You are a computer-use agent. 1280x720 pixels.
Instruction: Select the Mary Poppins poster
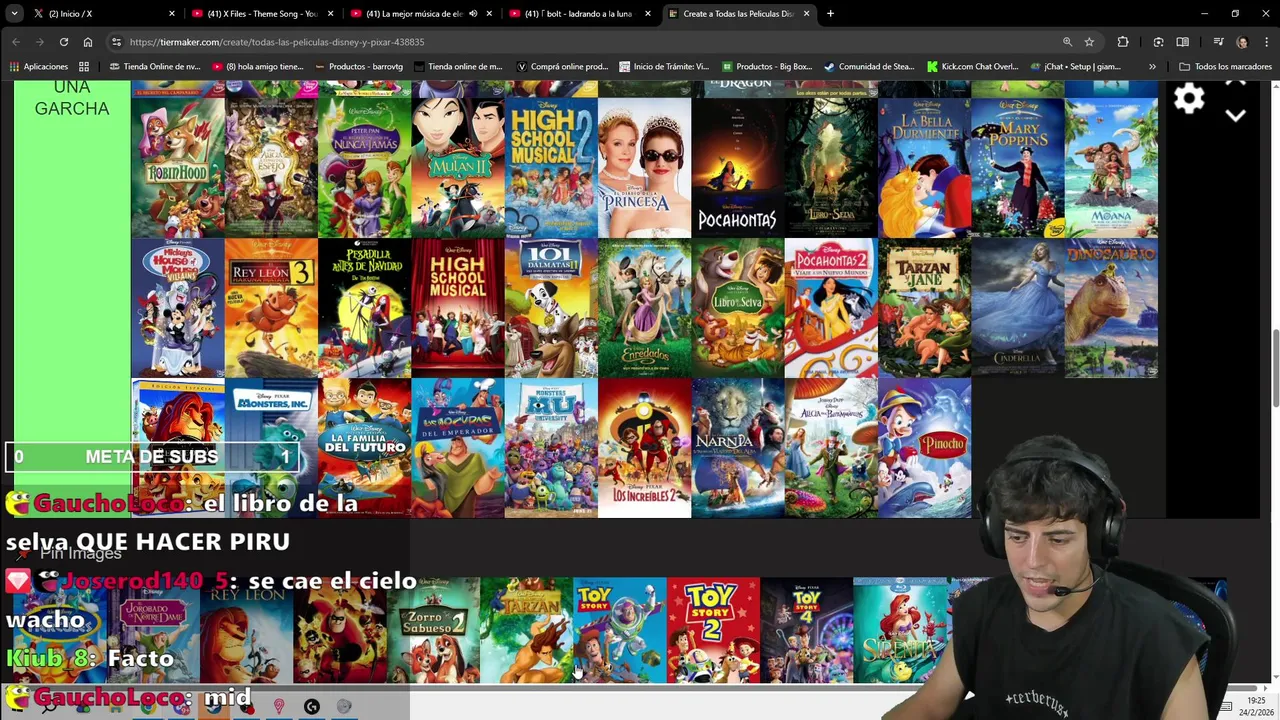[x=1018, y=167]
